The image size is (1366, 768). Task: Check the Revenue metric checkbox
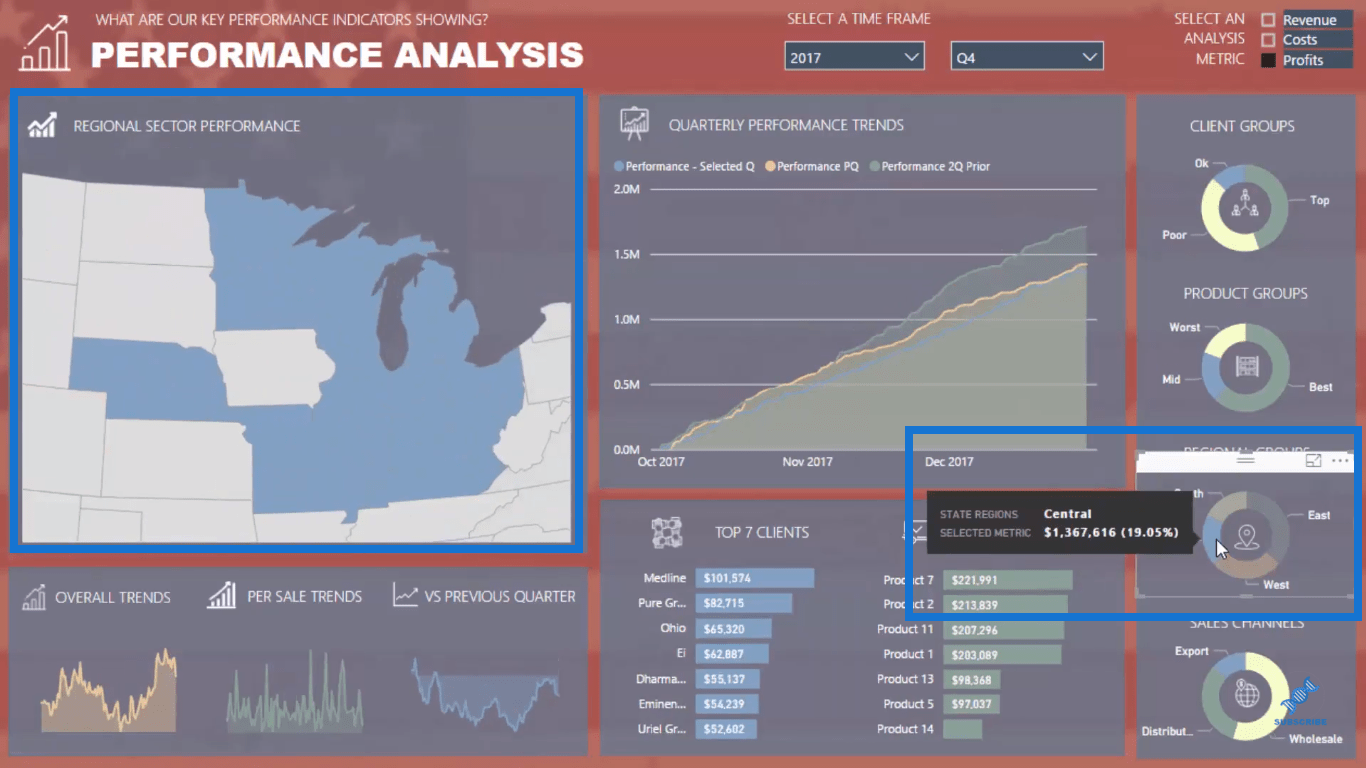(x=1268, y=20)
